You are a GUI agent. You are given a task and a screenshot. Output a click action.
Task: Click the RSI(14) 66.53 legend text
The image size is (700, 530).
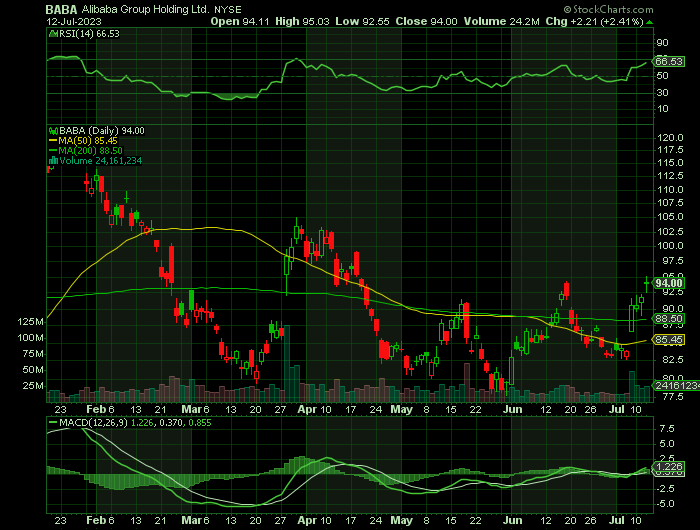point(89,33)
